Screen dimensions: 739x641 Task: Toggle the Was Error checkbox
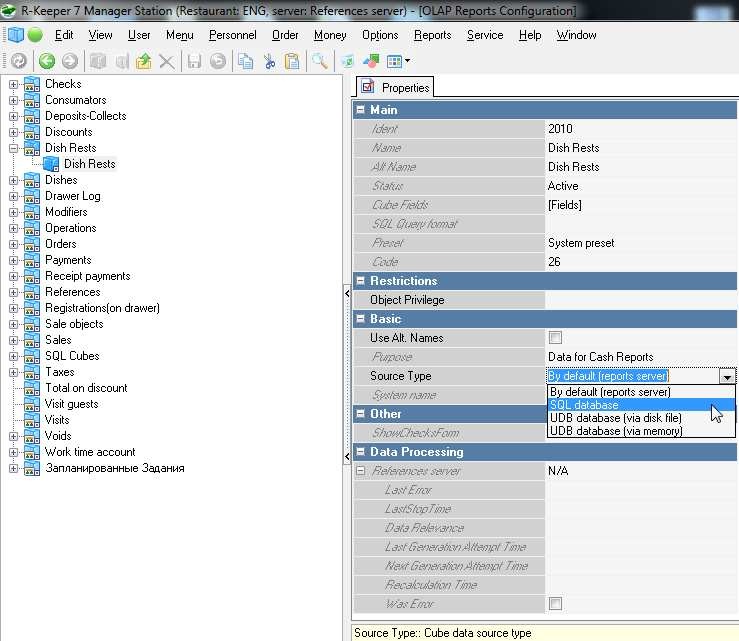[x=555, y=604]
